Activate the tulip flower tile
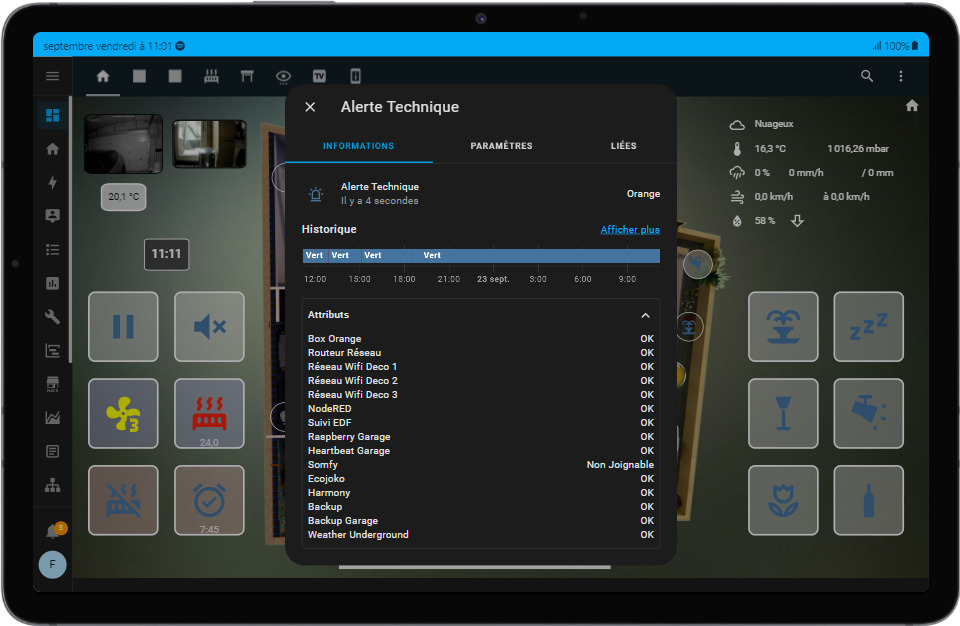 click(x=783, y=500)
